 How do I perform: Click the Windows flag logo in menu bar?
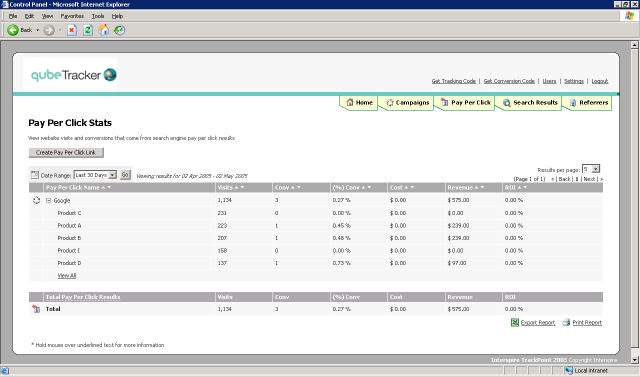[x=629, y=16]
